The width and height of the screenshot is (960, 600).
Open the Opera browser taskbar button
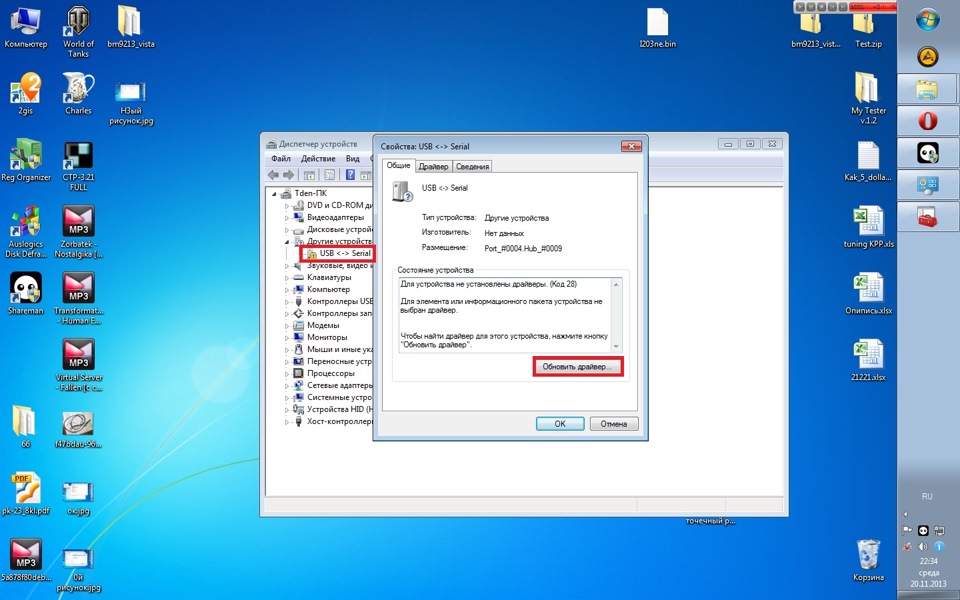click(928, 119)
